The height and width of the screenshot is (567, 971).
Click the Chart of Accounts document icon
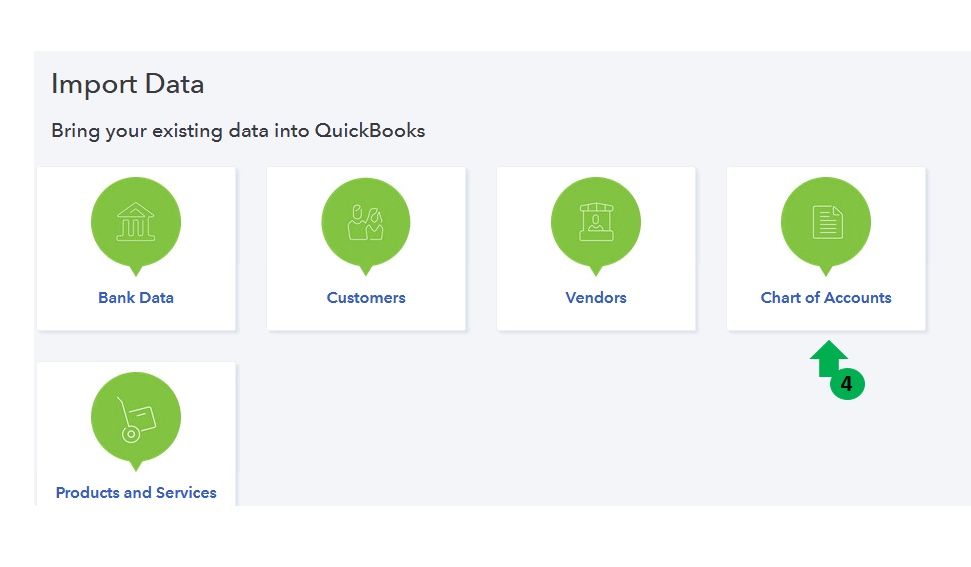[826, 222]
